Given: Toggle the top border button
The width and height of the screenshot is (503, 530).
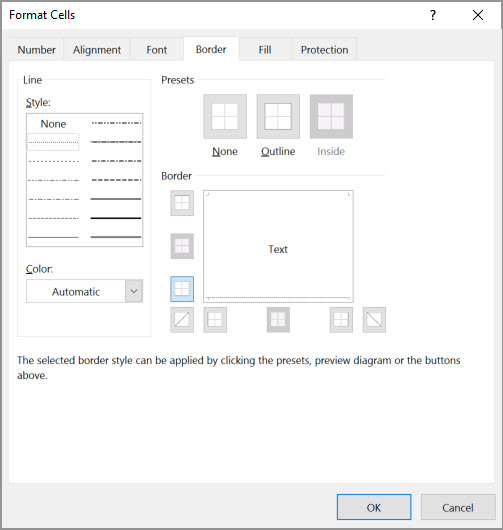Looking at the screenshot, I should [182, 203].
